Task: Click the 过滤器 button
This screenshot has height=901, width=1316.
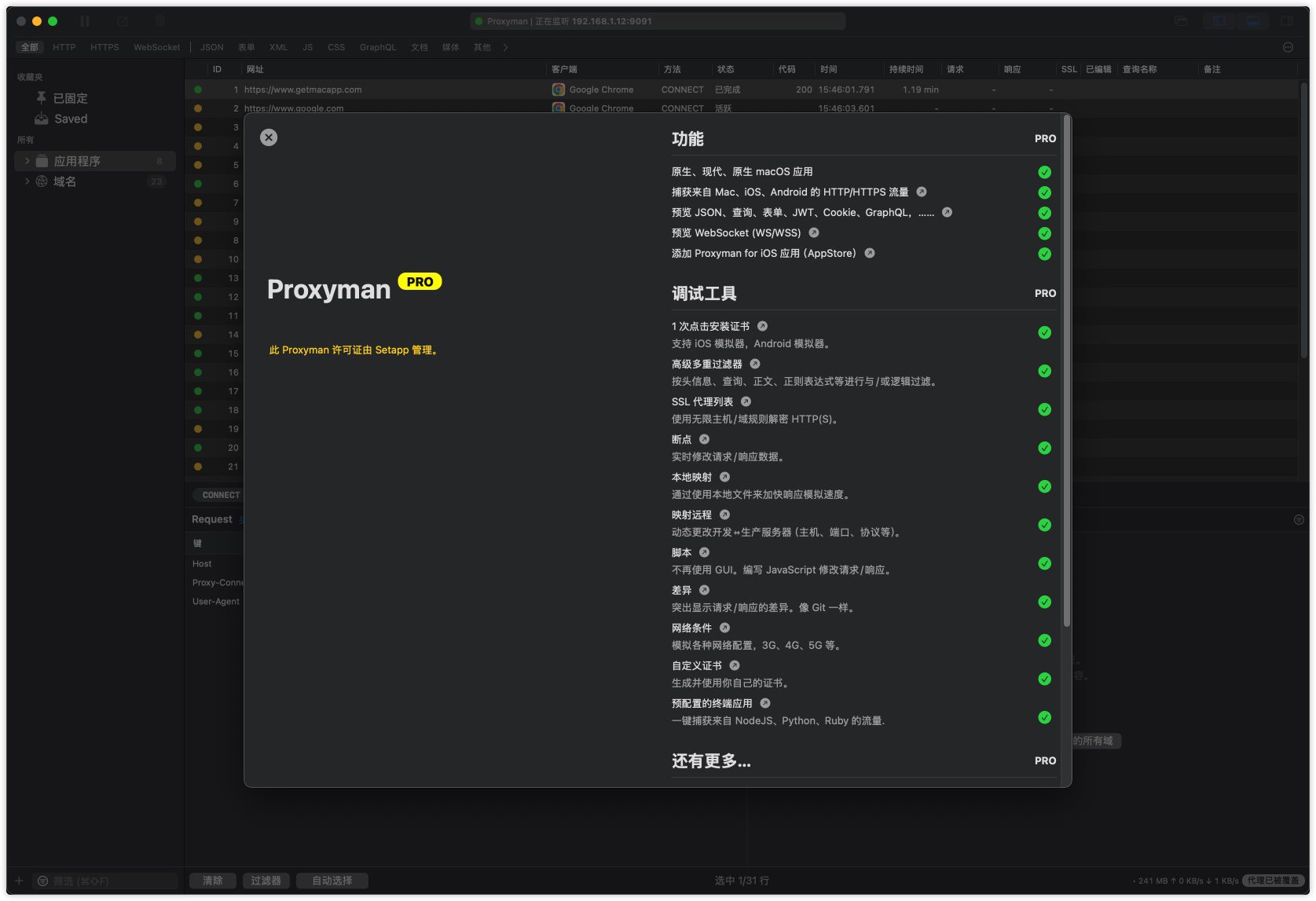Action: [x=266, y=881]
